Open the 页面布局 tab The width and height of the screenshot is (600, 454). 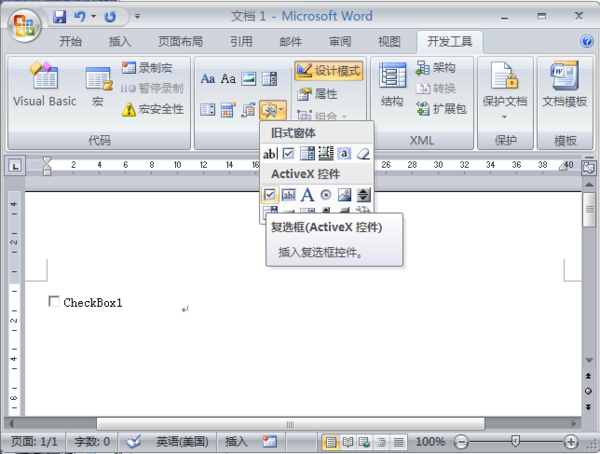tap(180, 41)
